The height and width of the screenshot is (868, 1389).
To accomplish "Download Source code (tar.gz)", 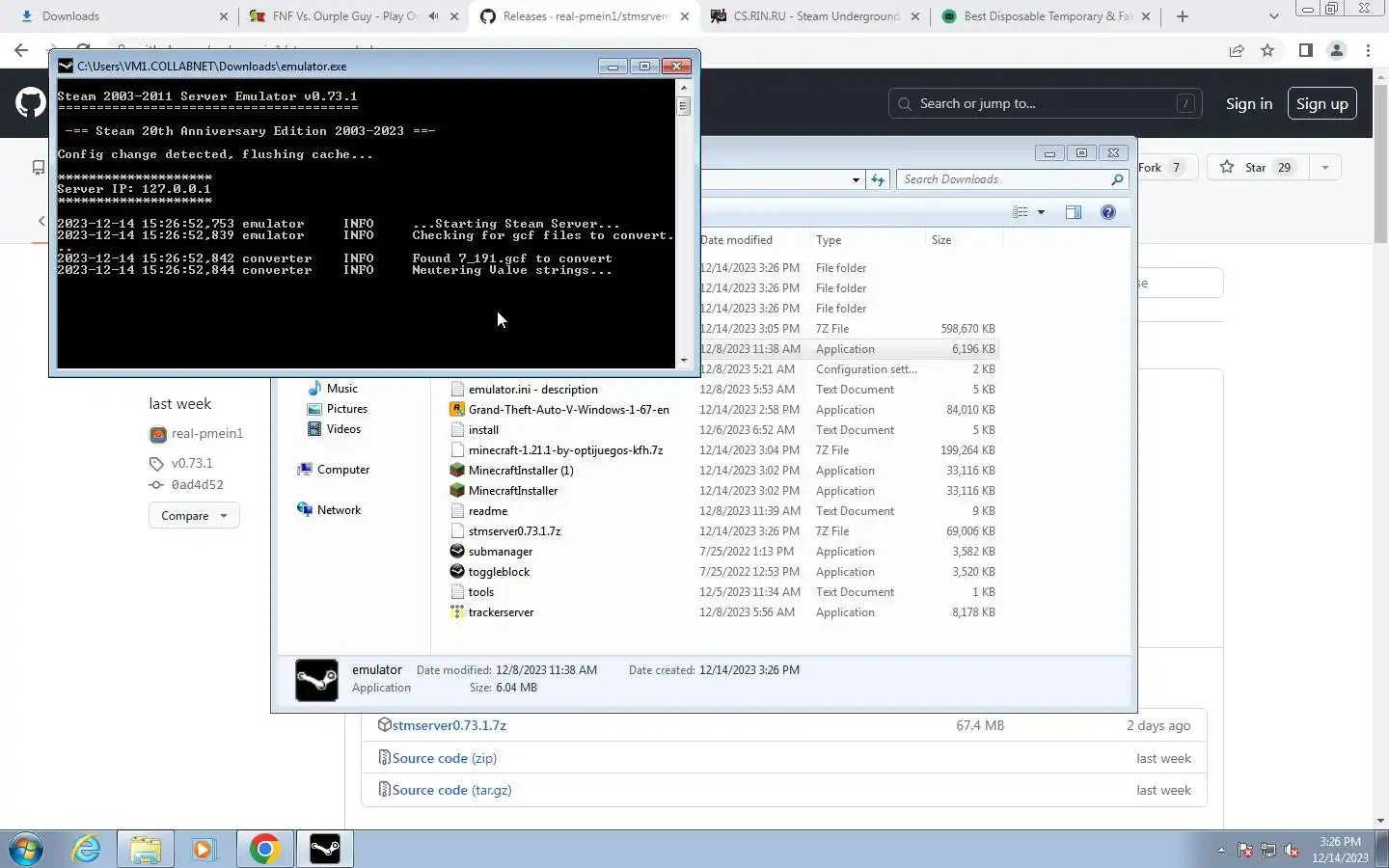I will pyautogui.click(x=452, y=790).
